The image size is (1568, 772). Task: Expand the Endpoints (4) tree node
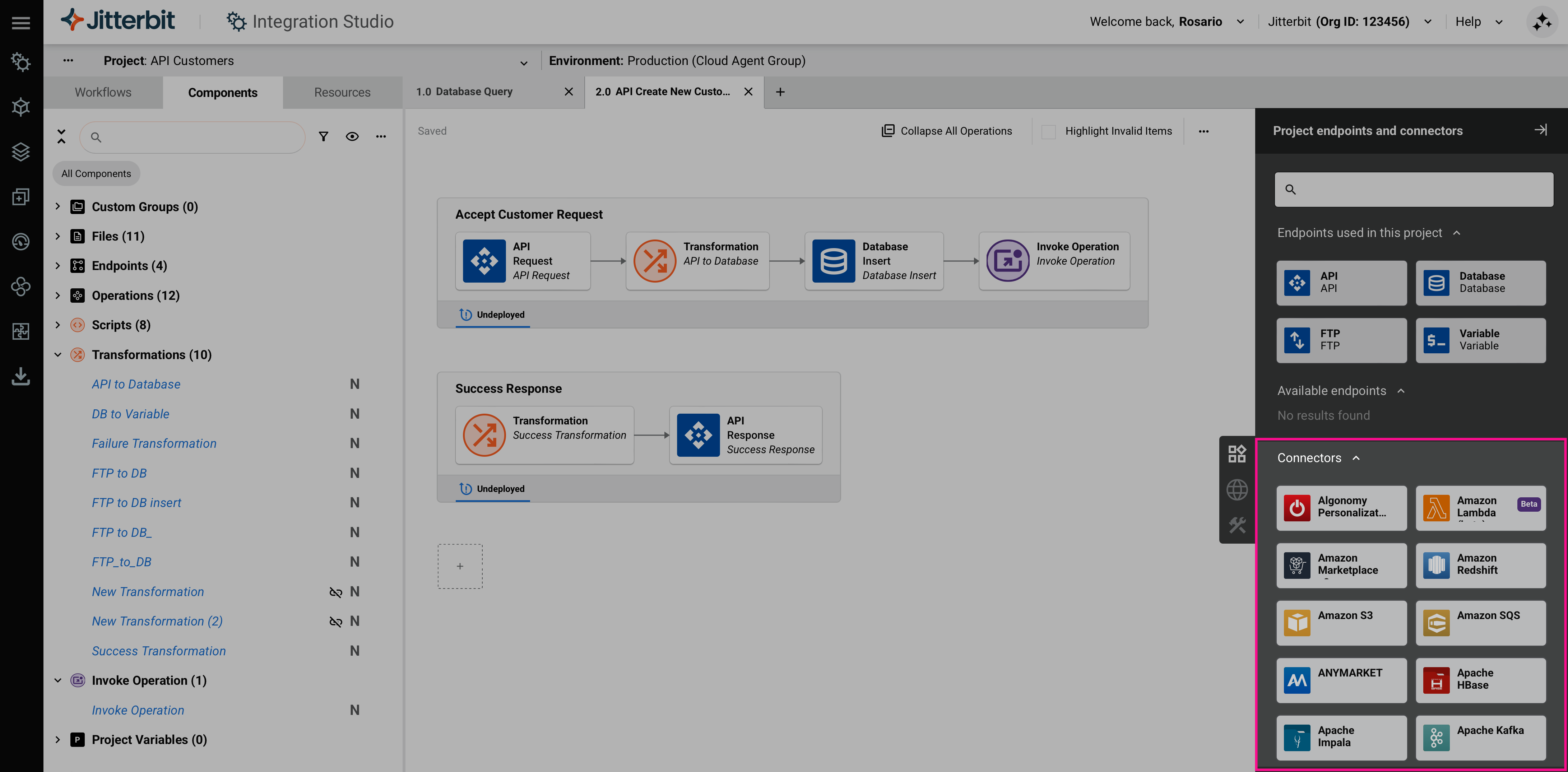58,266
